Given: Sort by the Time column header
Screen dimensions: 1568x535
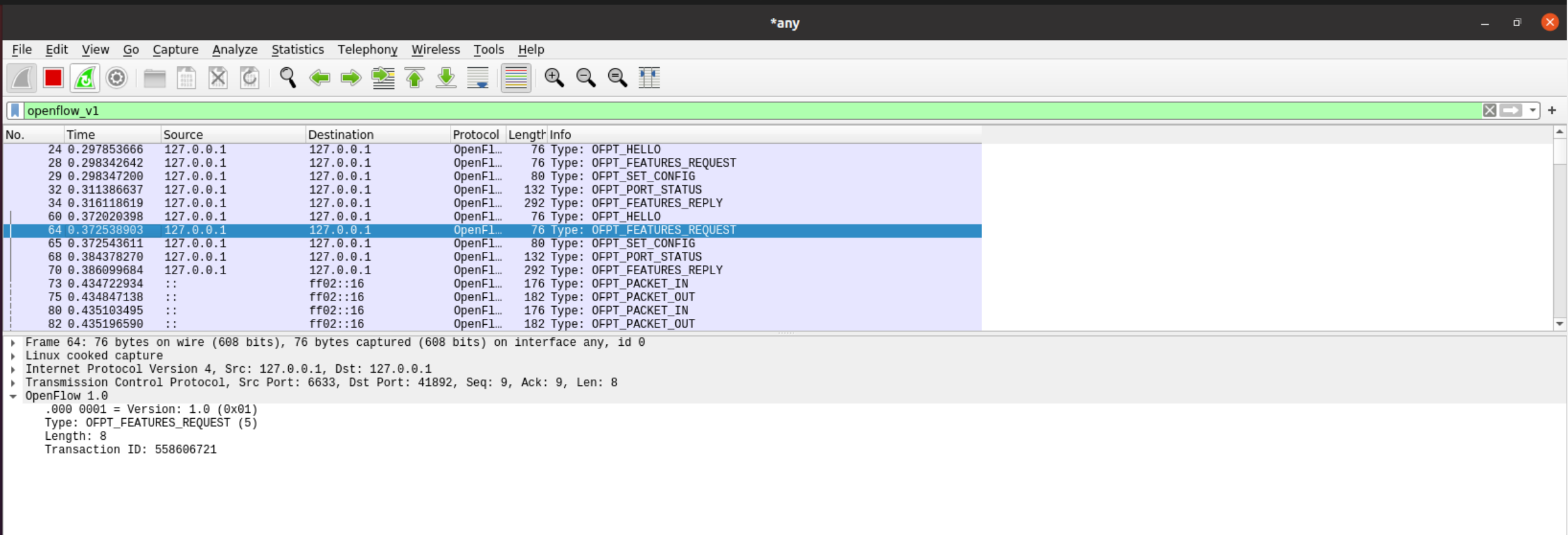Looking at the screenshot, I should 112,135.
